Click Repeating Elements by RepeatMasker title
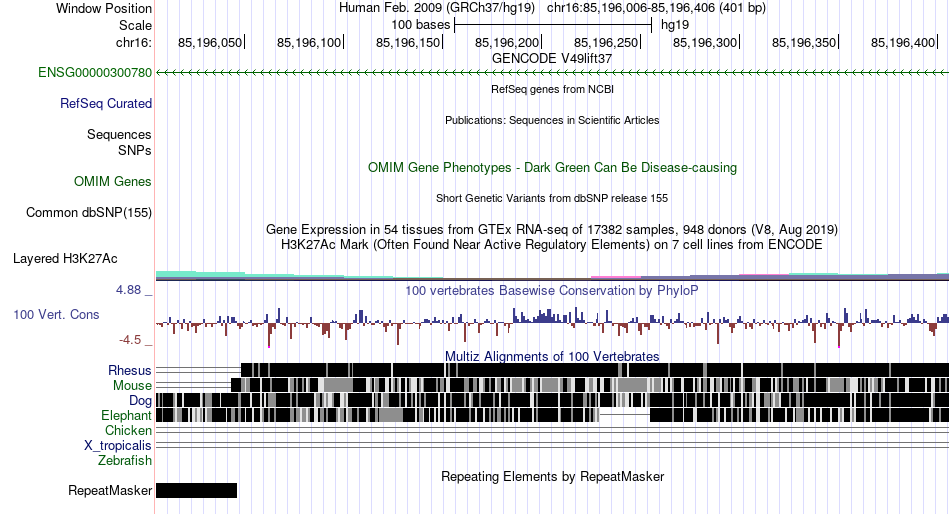The image size is (950, 514). tap(552, 476)
